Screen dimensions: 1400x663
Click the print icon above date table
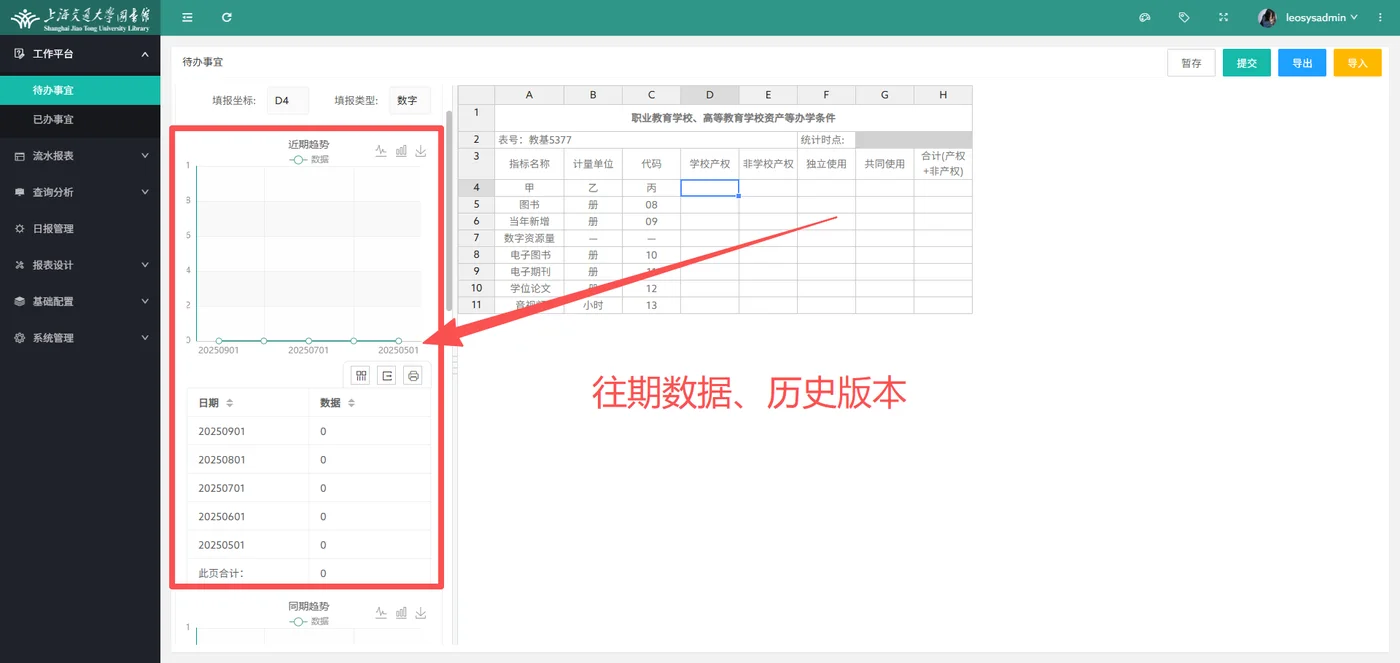coord(413,375)
